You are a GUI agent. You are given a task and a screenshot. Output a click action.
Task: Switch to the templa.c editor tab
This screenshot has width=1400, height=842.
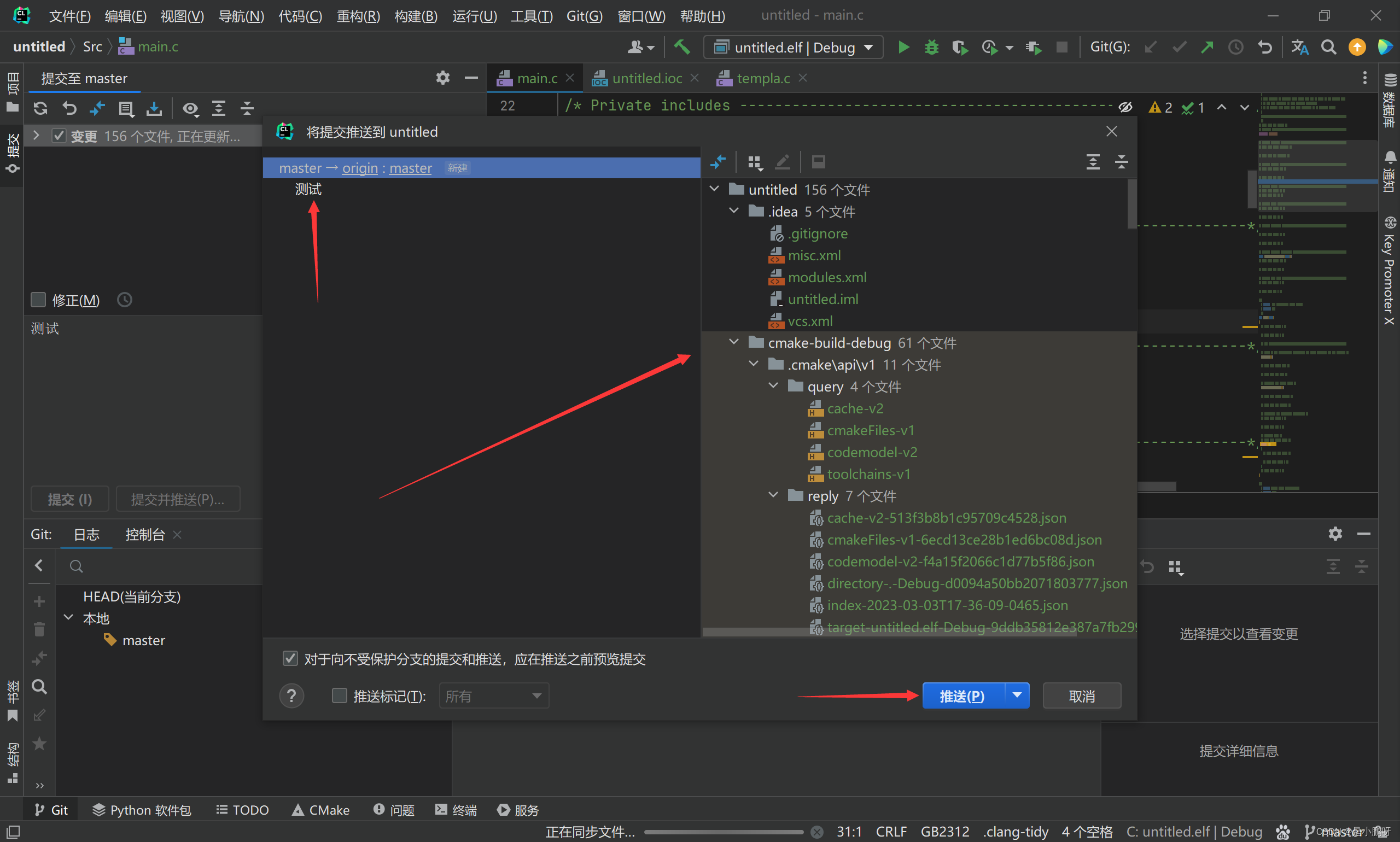point(763,78)
